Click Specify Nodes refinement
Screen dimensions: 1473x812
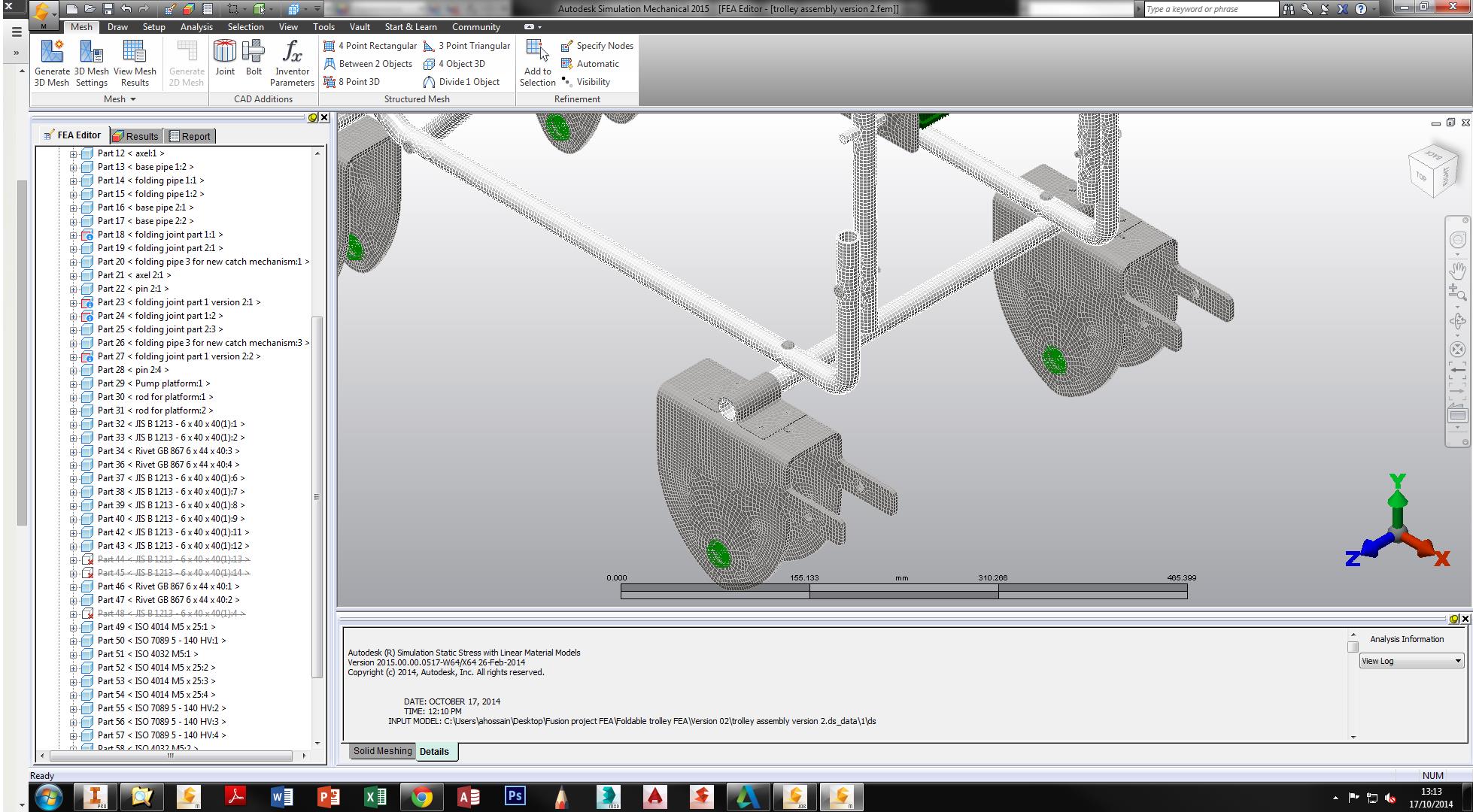597,46
